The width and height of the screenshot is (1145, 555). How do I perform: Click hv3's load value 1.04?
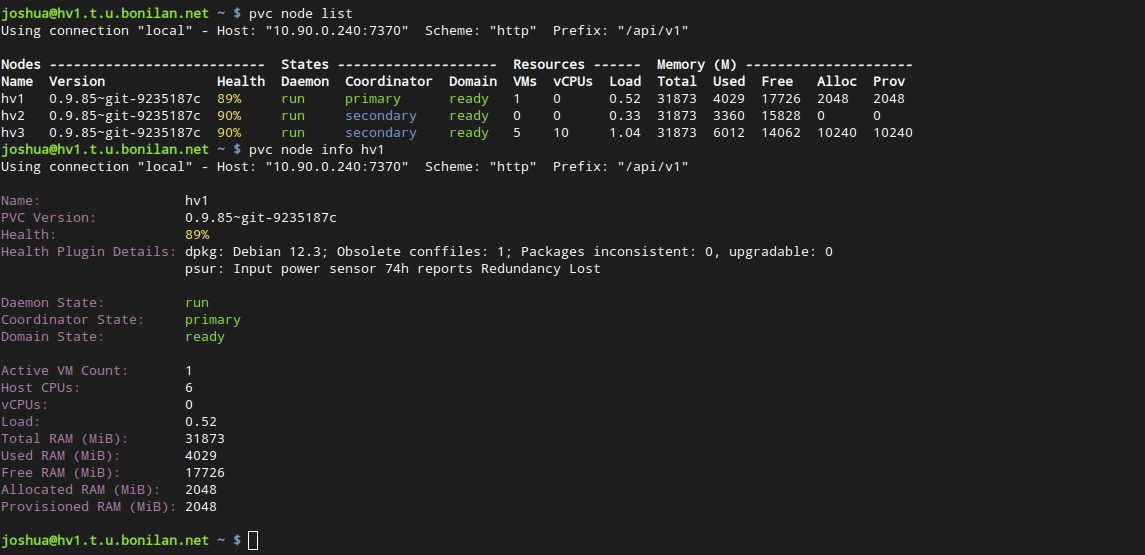[x=625, y=133]
